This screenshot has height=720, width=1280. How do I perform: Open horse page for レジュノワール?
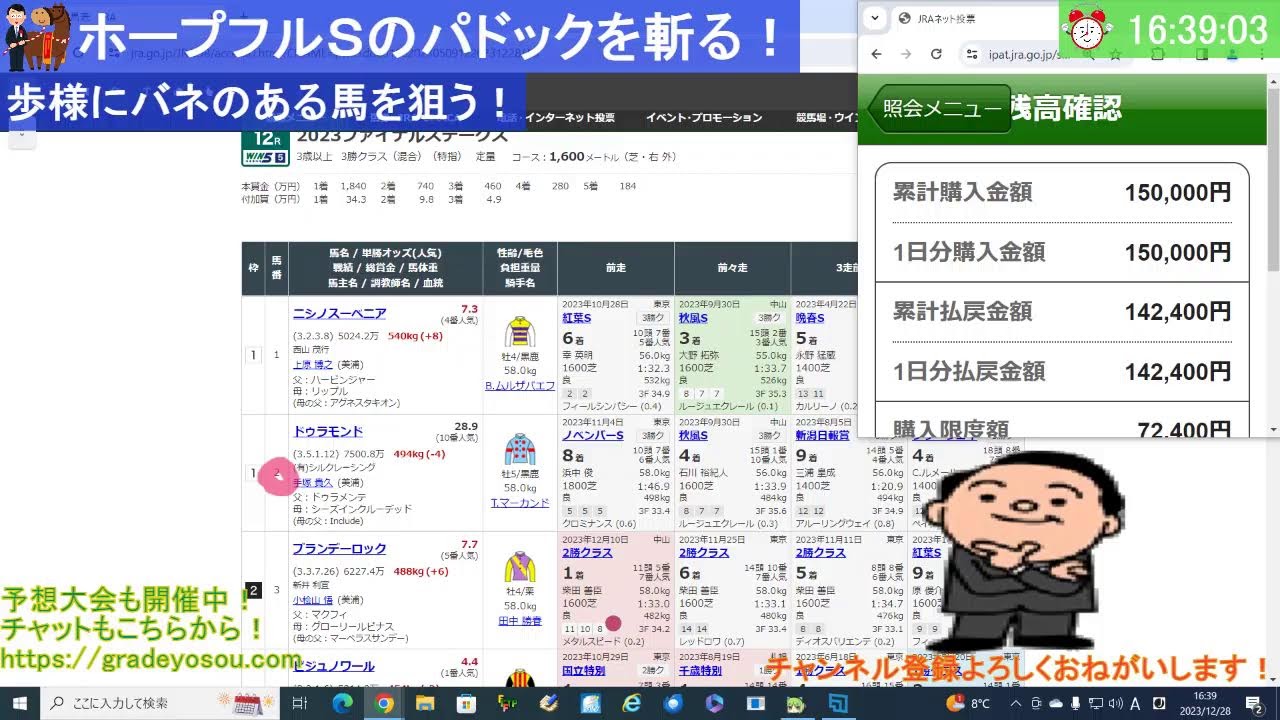(333, 666)
